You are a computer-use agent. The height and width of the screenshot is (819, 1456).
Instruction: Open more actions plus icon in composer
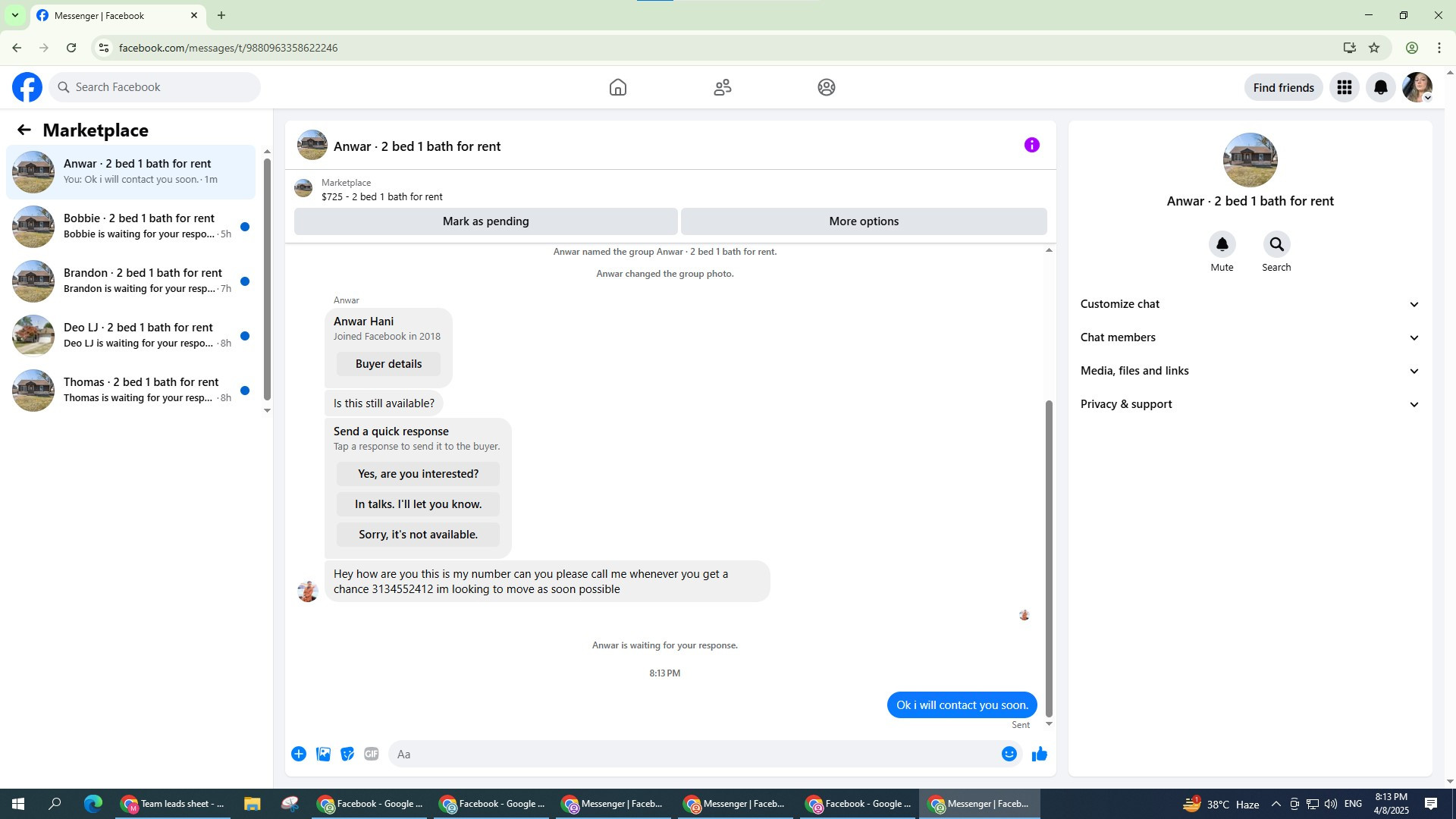299,754
